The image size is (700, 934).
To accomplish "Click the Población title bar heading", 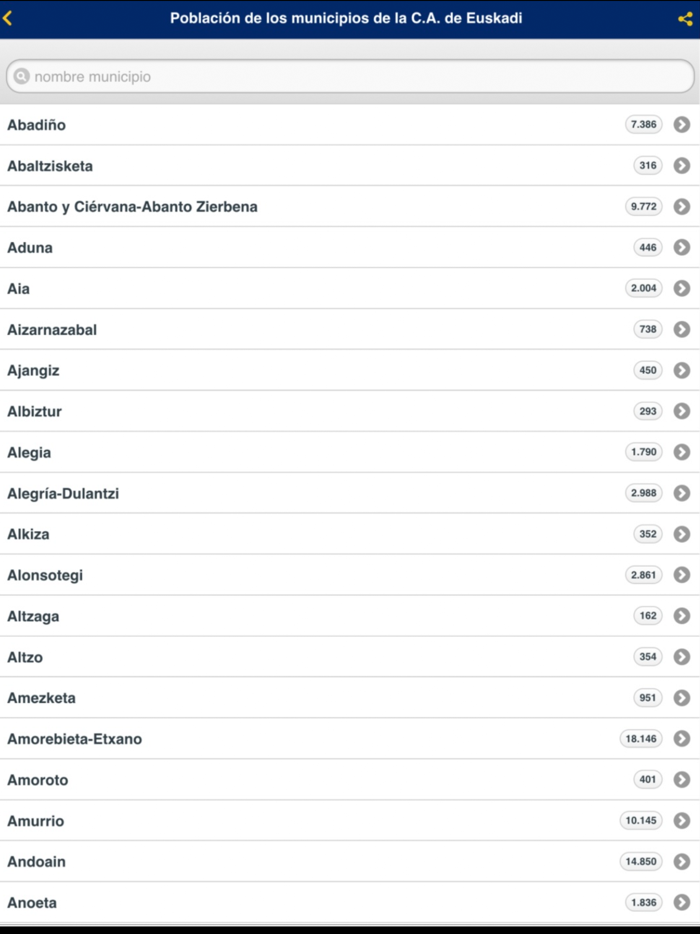I will (x=350, y=17).
